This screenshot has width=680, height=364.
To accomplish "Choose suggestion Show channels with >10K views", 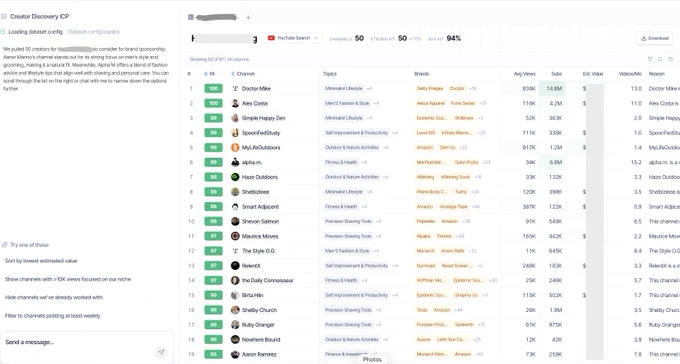I will pos(68,279).
